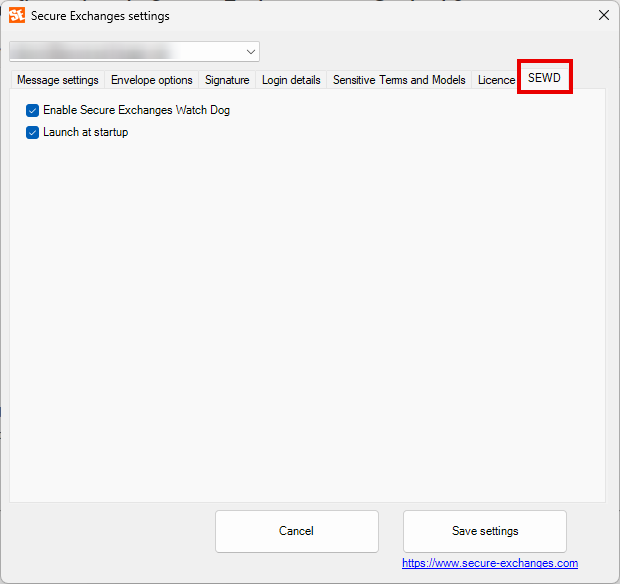Select the Signature tab
Screen dimensions: 620x584
point(227,80)
